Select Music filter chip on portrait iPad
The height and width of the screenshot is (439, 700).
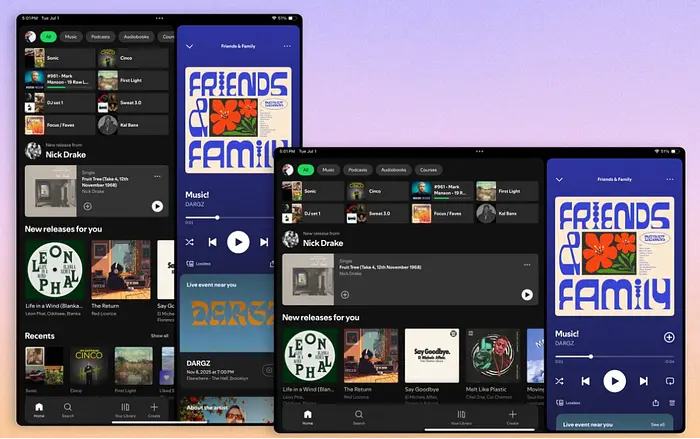(71, 37)
